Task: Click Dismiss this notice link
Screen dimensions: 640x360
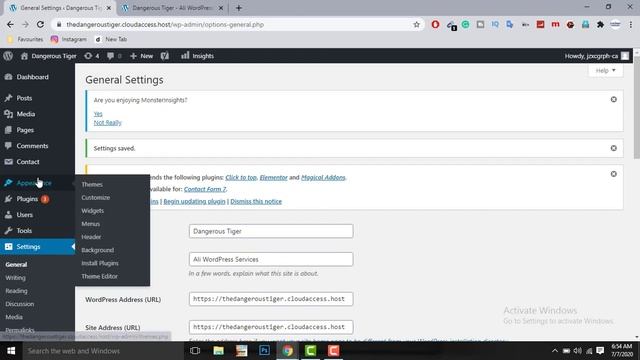Action: (x=256, y=201)
